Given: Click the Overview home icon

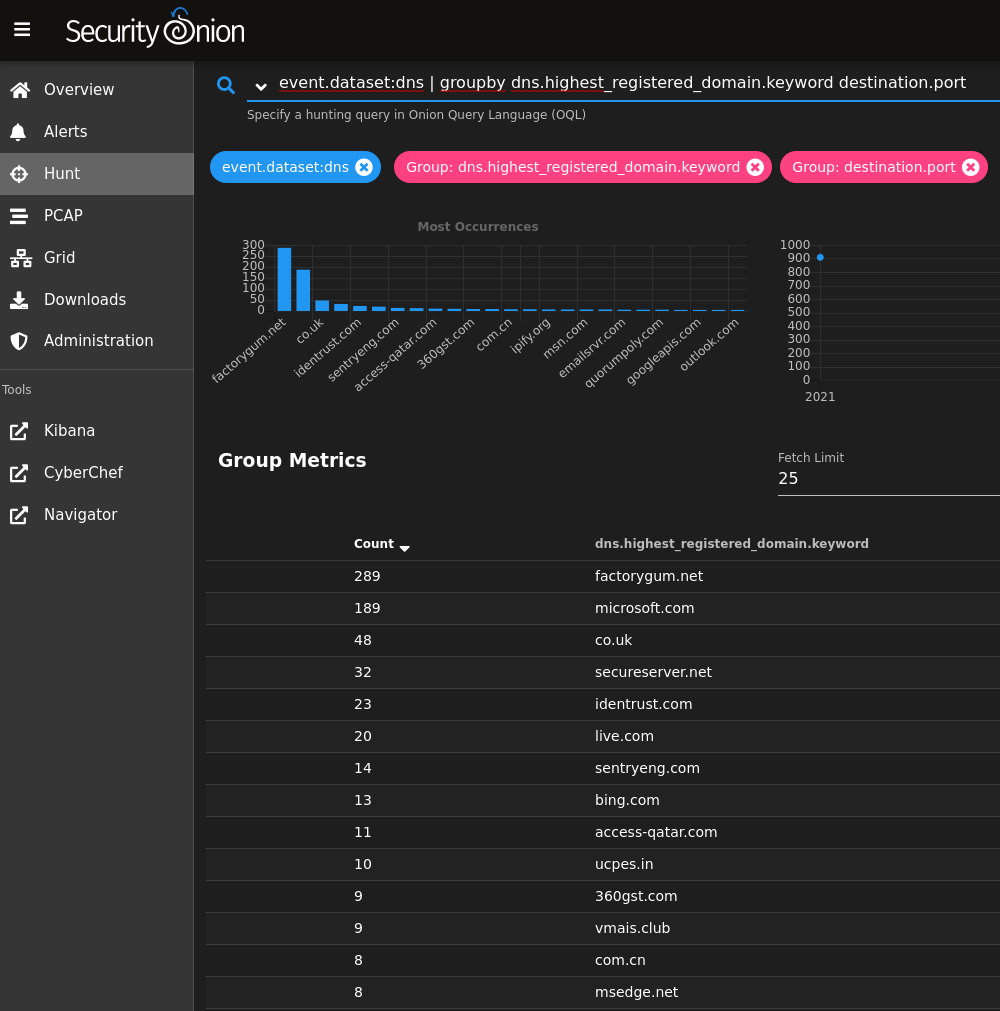Looking at the screenshot, I should coord(20,90).
